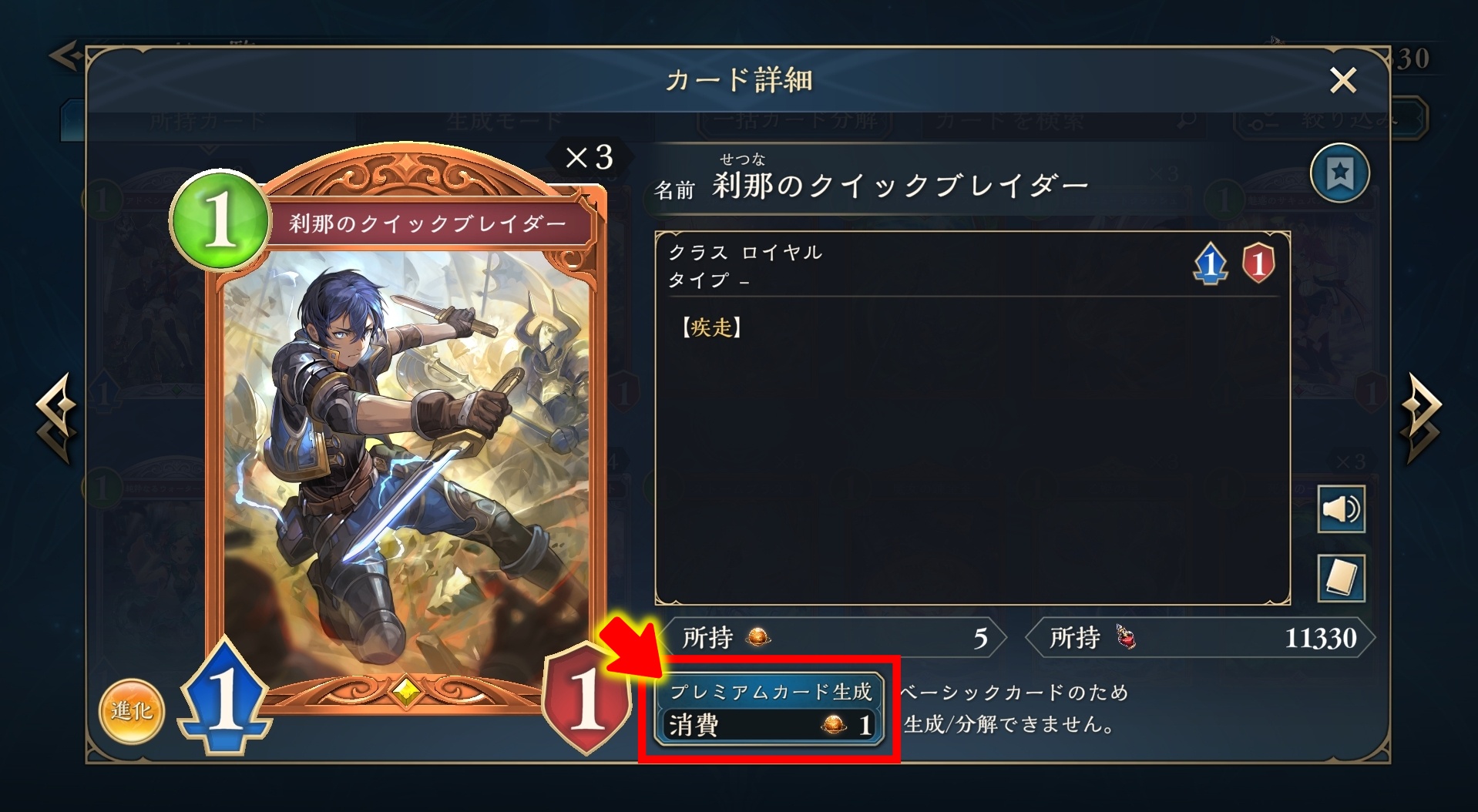
Task: Play card voice with speaker icon
Action: point(1341,509)
